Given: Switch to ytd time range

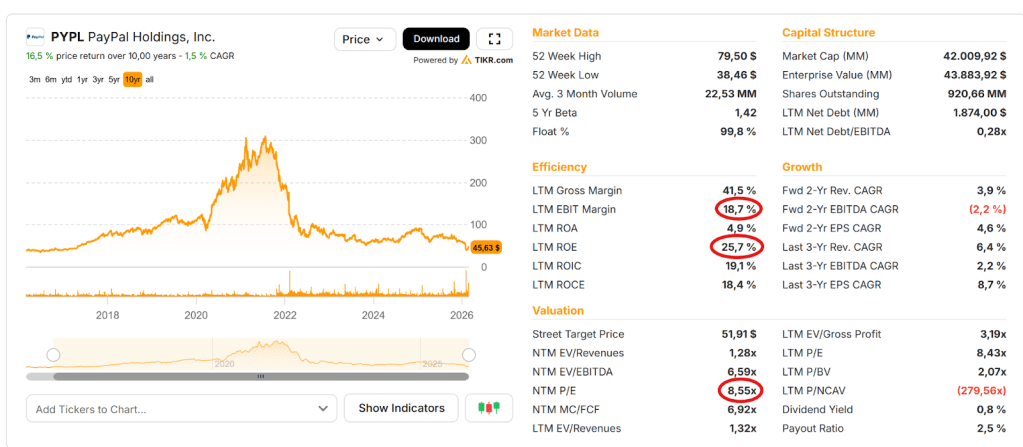Looking at the screenshot, I should click(x=66, y=80).
